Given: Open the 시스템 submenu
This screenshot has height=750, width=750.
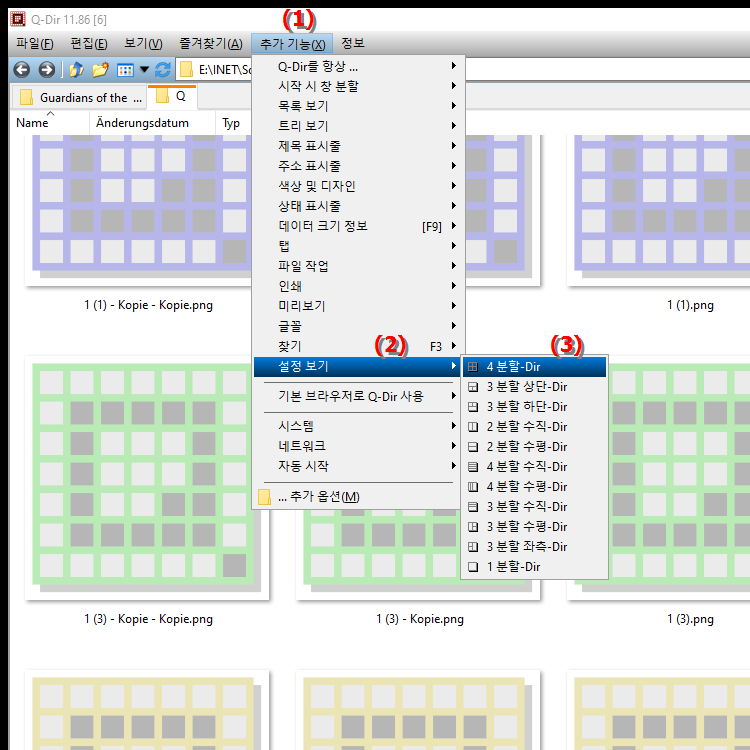Looking at the screenshot, I should click(356, 426).
